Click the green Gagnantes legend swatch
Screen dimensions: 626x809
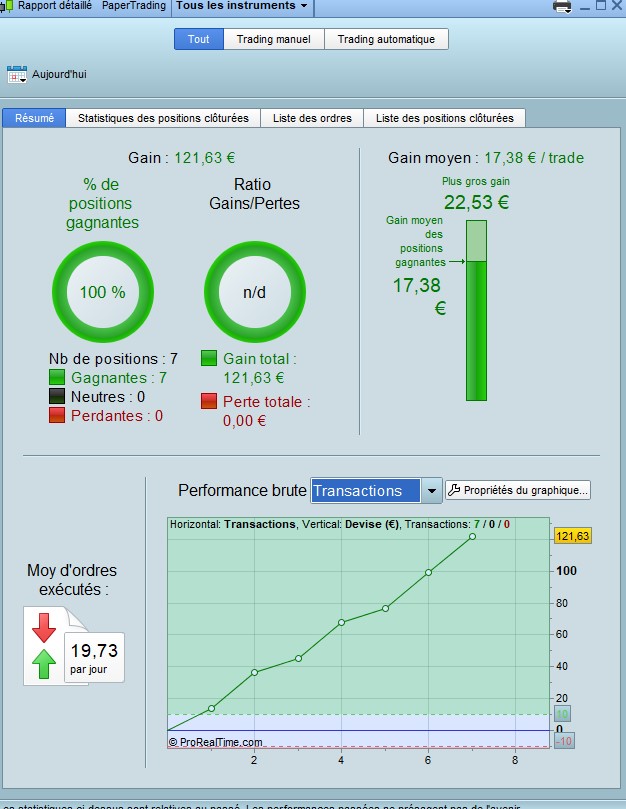[57, 377]
